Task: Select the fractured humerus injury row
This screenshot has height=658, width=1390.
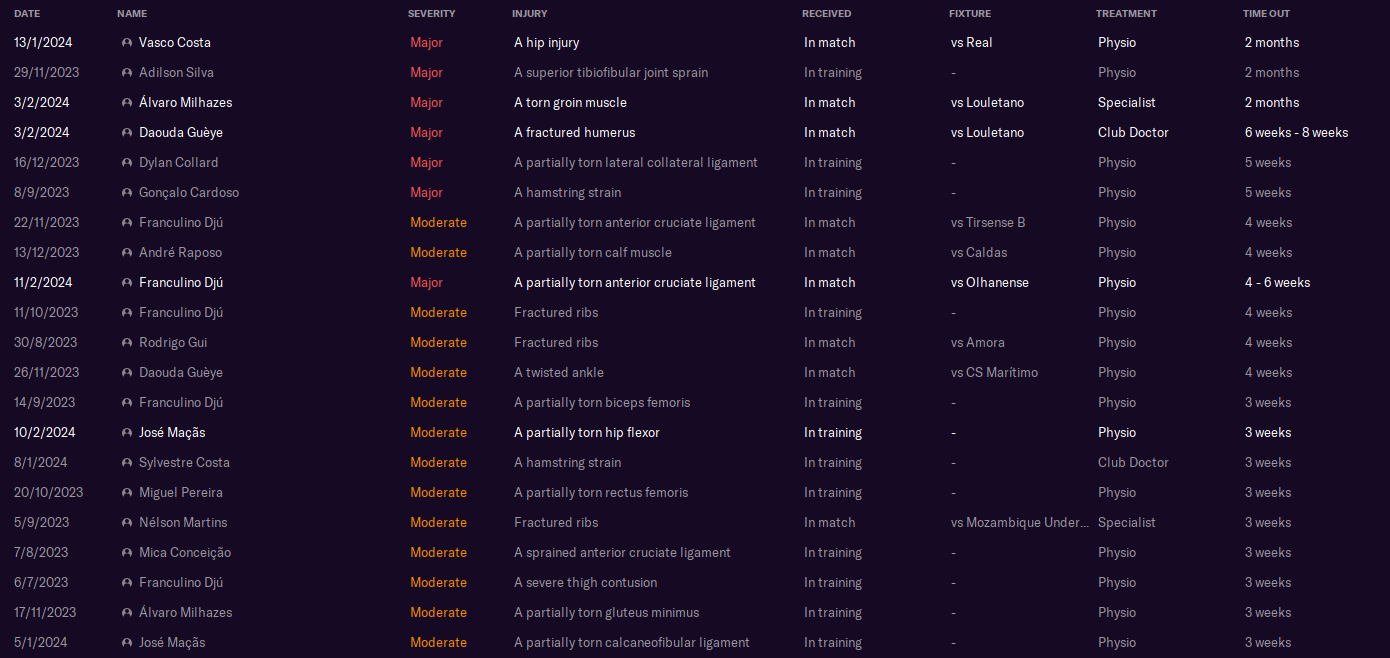Action: (x=574, y=133)
